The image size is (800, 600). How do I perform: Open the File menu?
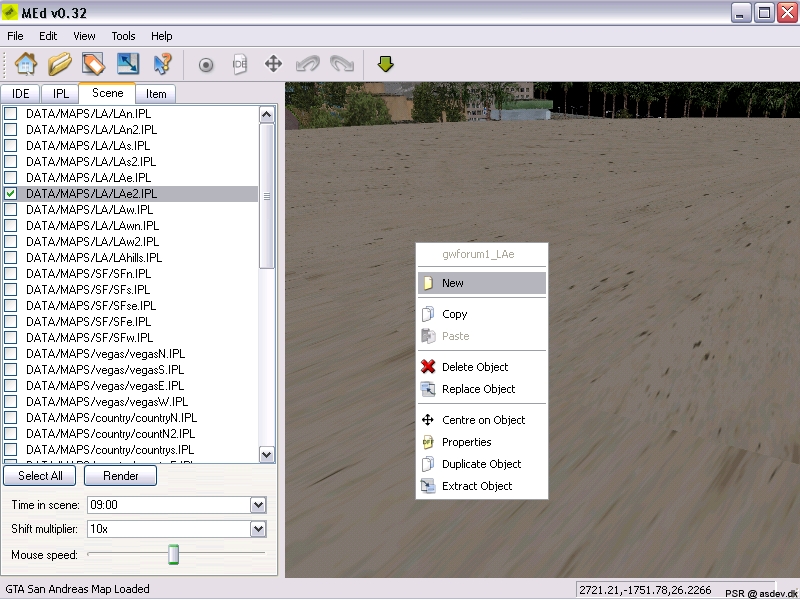pyautogui.click(x=15, y=36)
